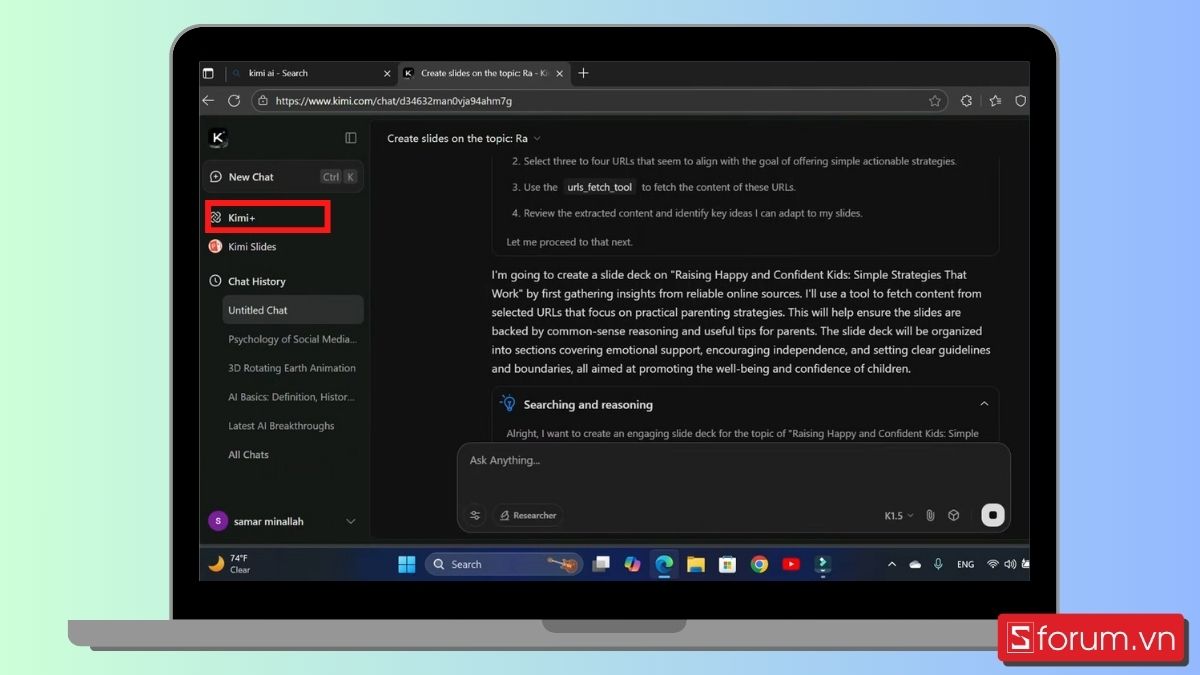Viewport: 1200px width, 675px height.
Task: Open the Windows Start menu
Action: 407,564
